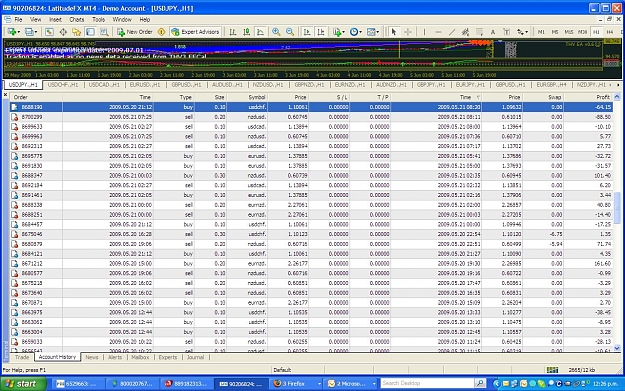Click the order history vertical scrollbar
The width and height of the screenshot is (625, 391).
click(x=617, y=222)
